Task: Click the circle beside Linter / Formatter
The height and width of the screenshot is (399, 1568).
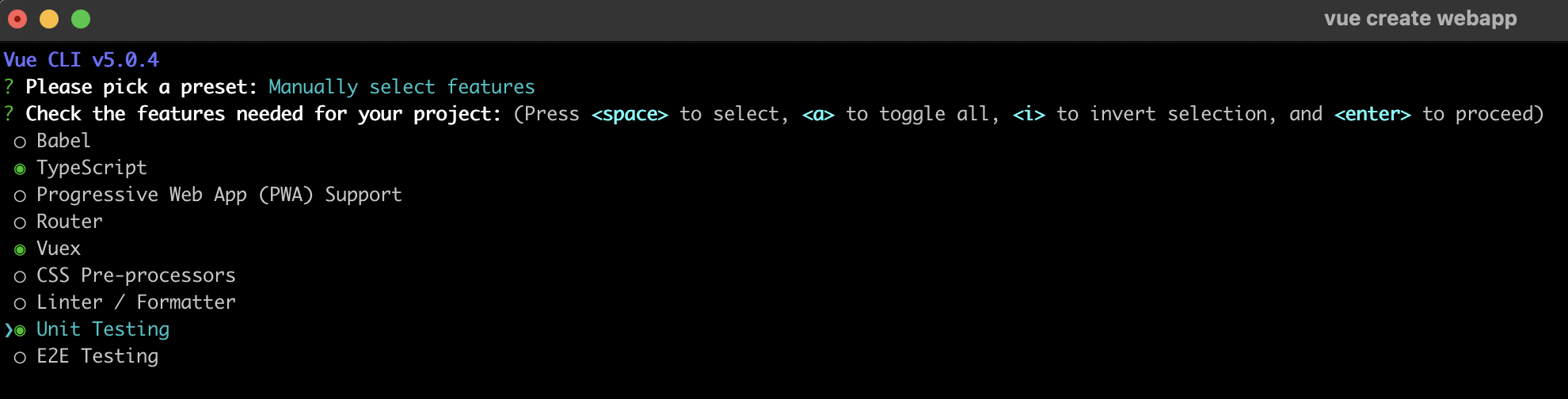Action: (x=20, y=304)
